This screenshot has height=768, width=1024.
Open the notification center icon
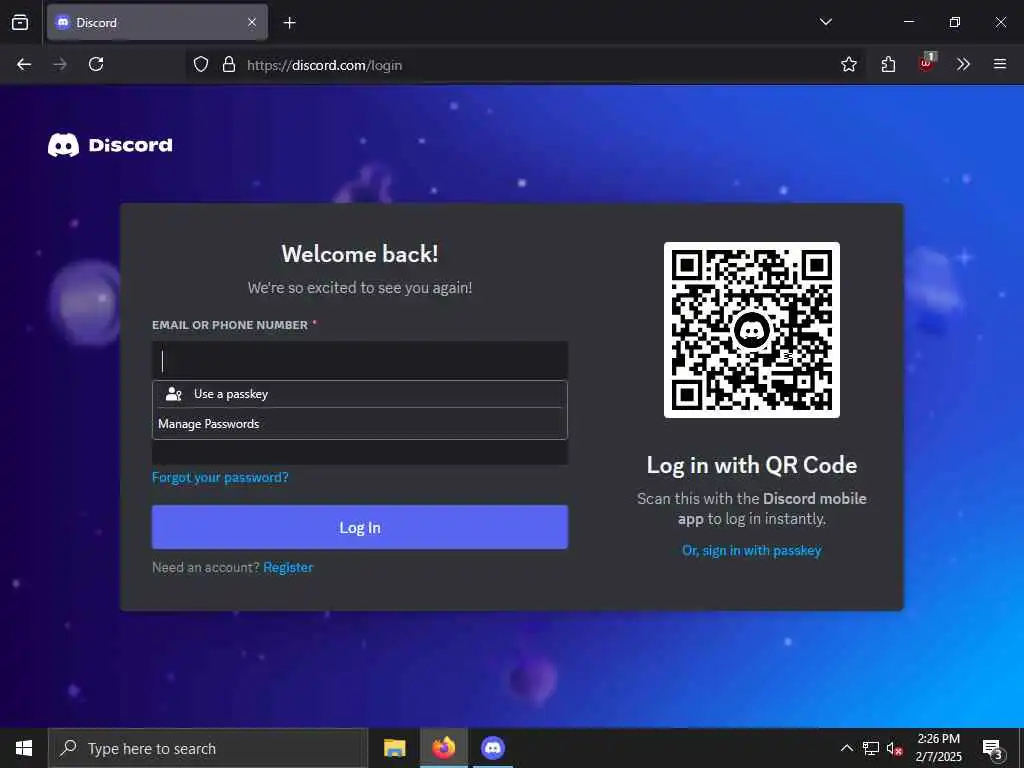point(993,748)
